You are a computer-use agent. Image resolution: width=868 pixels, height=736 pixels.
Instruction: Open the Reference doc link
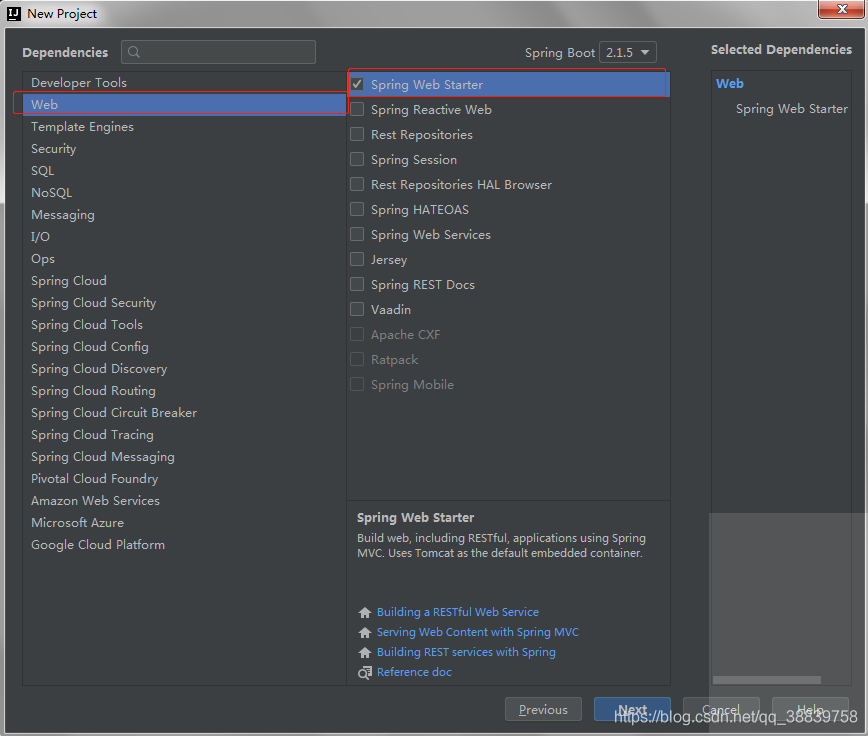tap(414, 672)
